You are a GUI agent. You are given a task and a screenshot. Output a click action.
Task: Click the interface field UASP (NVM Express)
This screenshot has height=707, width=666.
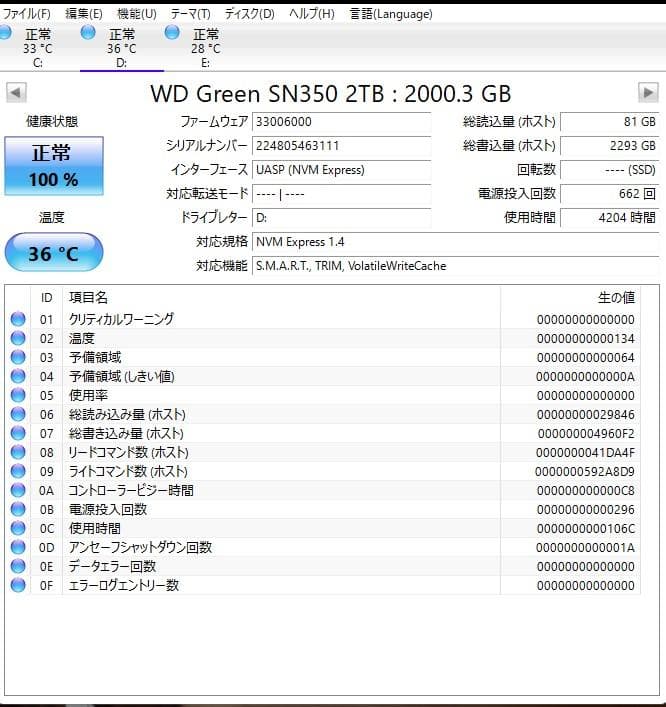341,170
